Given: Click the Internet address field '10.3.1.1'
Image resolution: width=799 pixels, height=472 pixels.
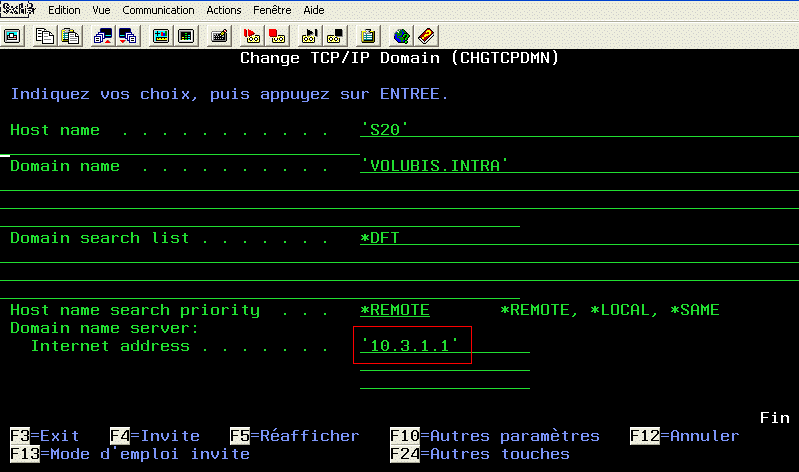Looking at the screenshot, I should coord(410,346).
